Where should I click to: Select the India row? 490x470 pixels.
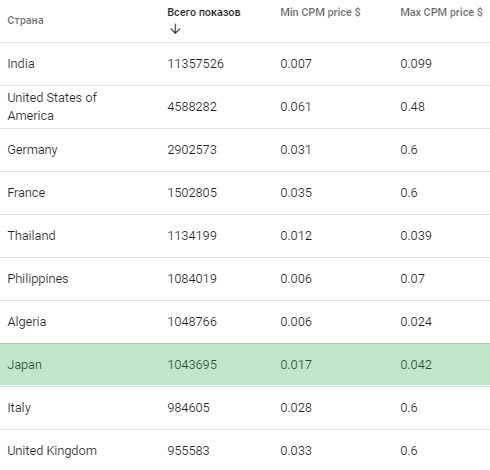click(x=245, y=64)
